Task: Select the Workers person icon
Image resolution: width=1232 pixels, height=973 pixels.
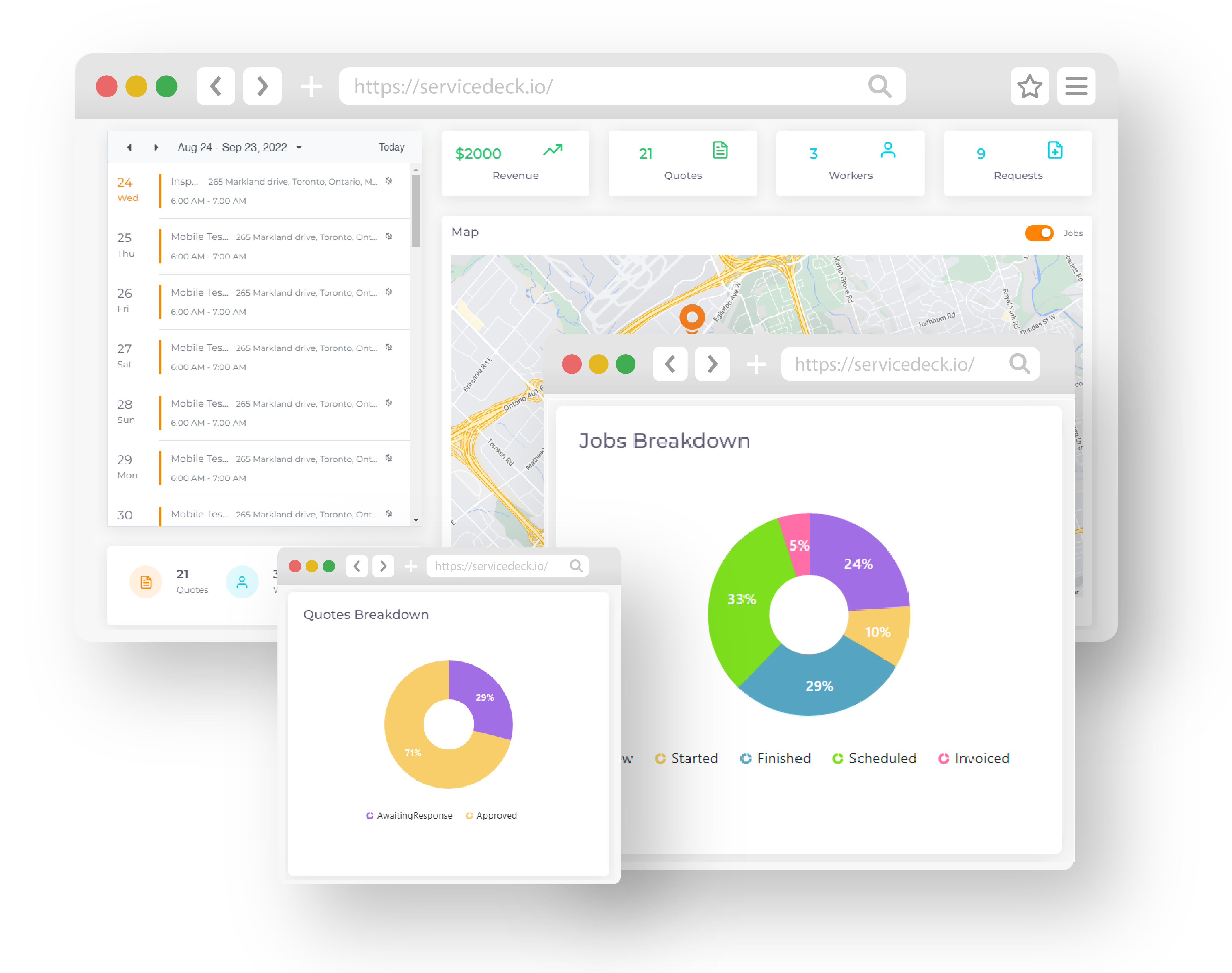Action: (887, 149)
